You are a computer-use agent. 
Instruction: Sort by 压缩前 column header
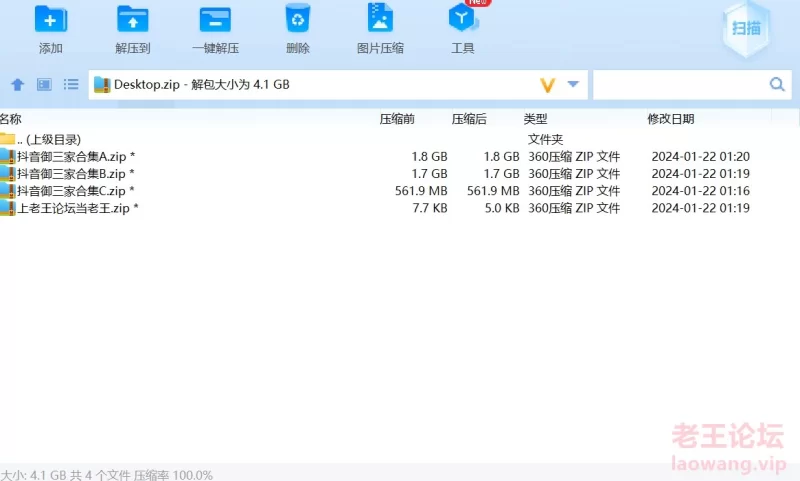[x=397, y=119]
